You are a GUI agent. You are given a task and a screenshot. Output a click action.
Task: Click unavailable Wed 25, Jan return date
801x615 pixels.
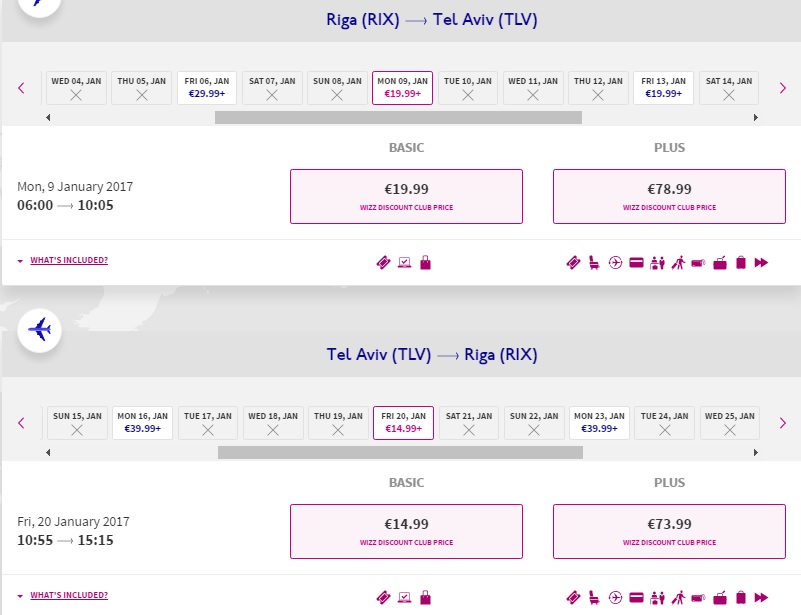pyautogui.click(x=729, y=423)
